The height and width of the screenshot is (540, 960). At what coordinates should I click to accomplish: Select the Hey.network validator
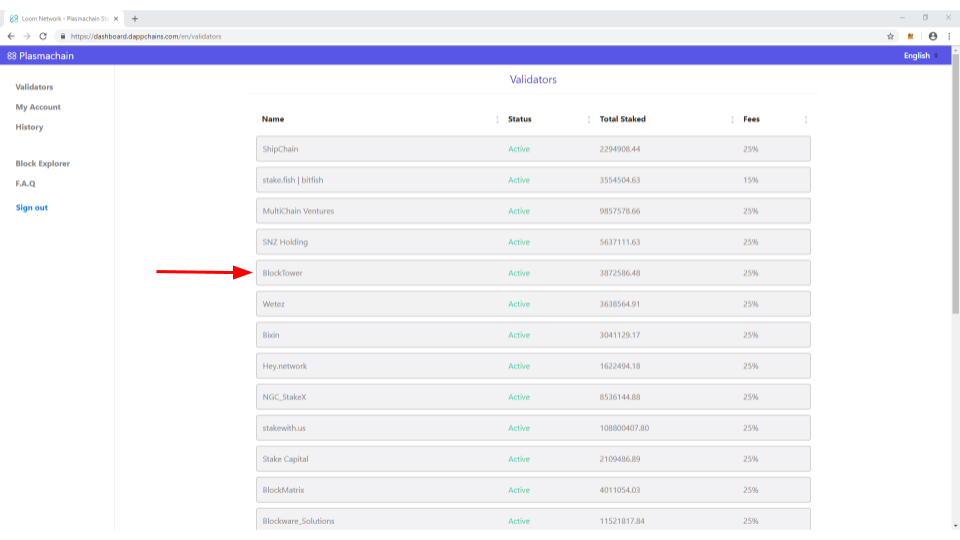pyautogui.click(x=533, y=366)
